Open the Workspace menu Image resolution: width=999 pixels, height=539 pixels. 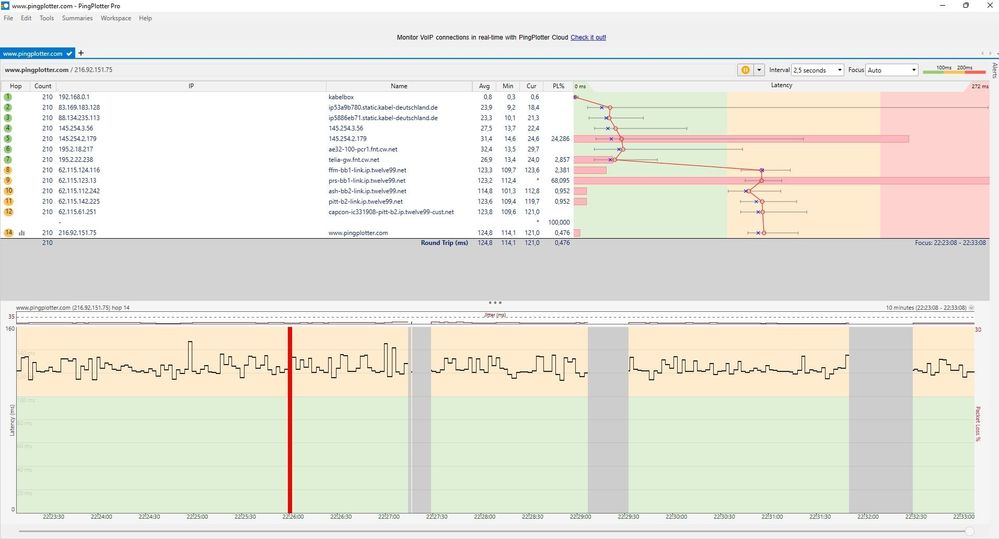(x=116, y=18)
